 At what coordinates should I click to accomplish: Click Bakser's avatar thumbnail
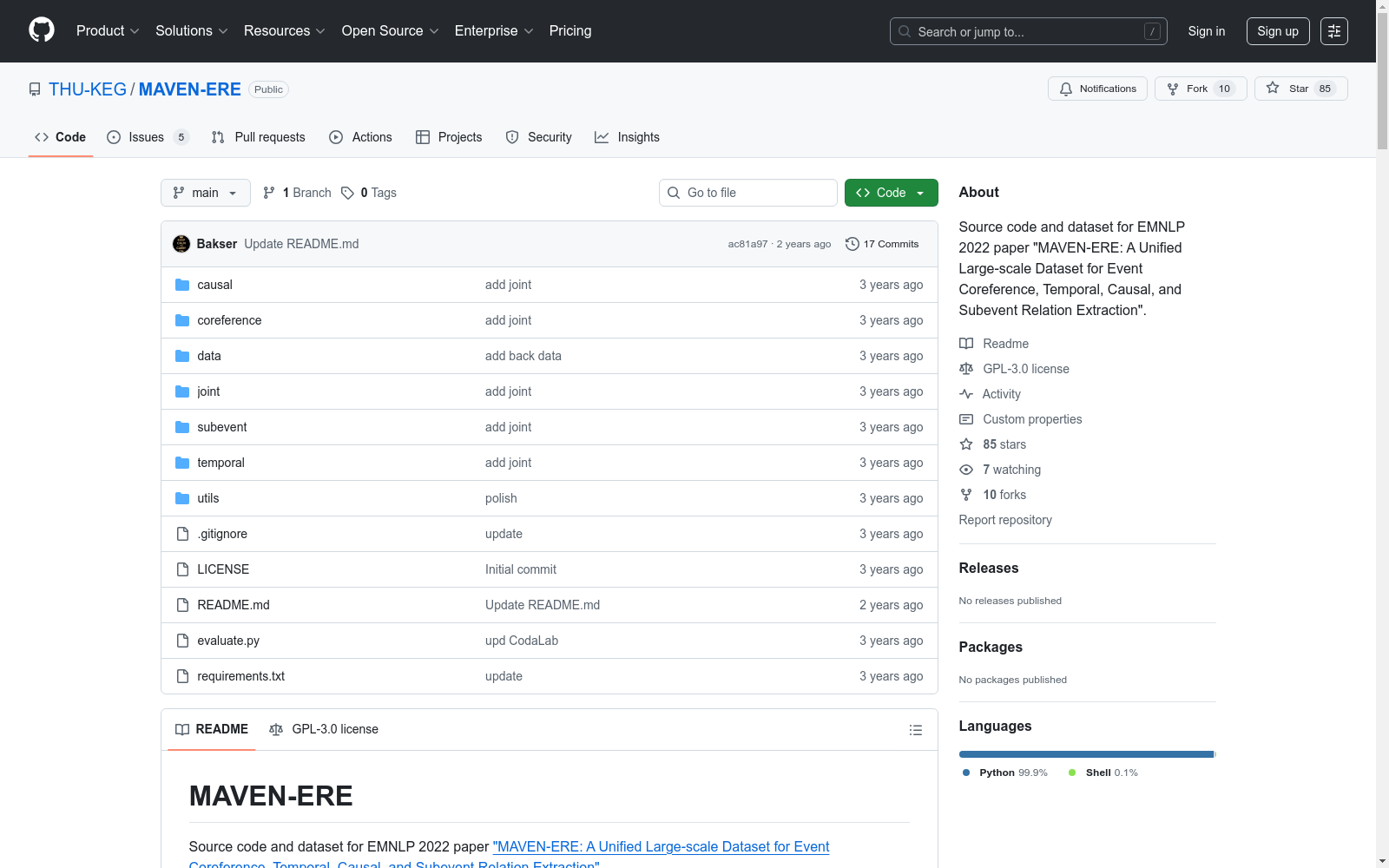[181, 244]
